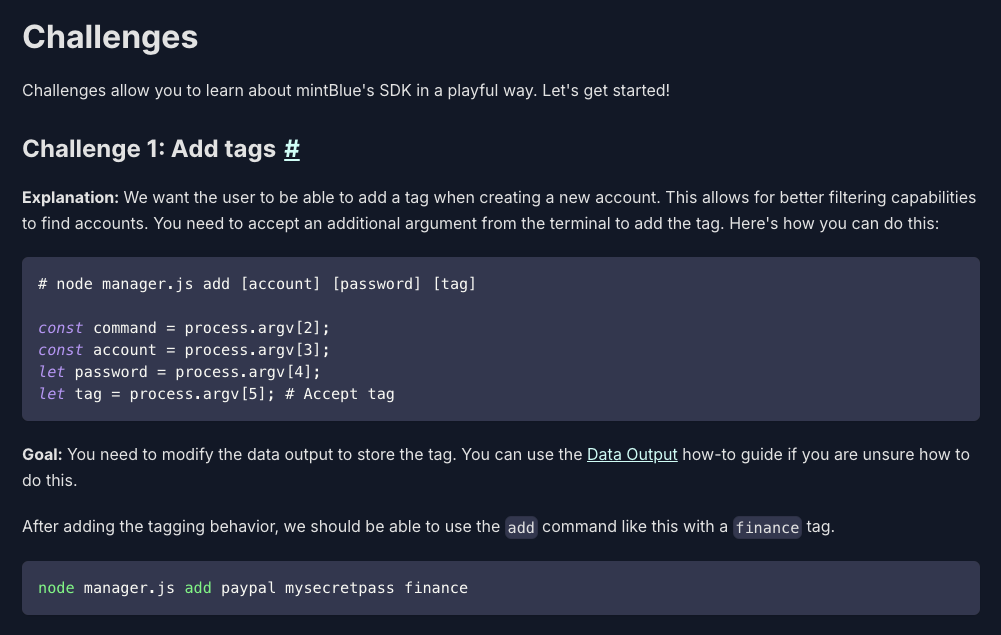This screenshot has height=635, width=1001.
Task: Click 'mysecretpass' in the bottom command
Action: click(x=340, y=588)
